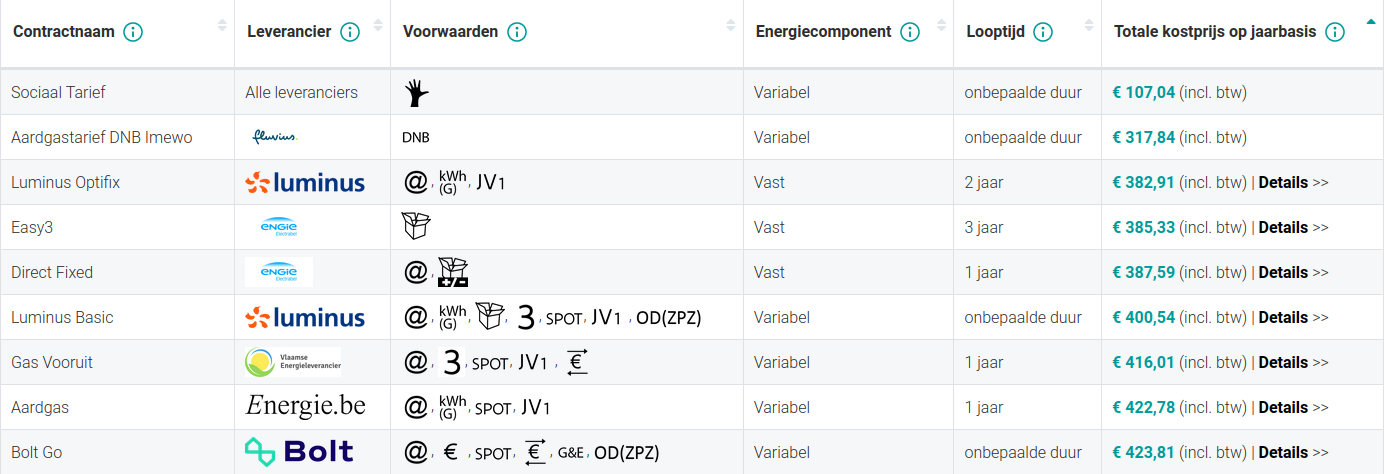
Task: Sort by Energiecomponent column arrows
Action: tap(942, 25)
